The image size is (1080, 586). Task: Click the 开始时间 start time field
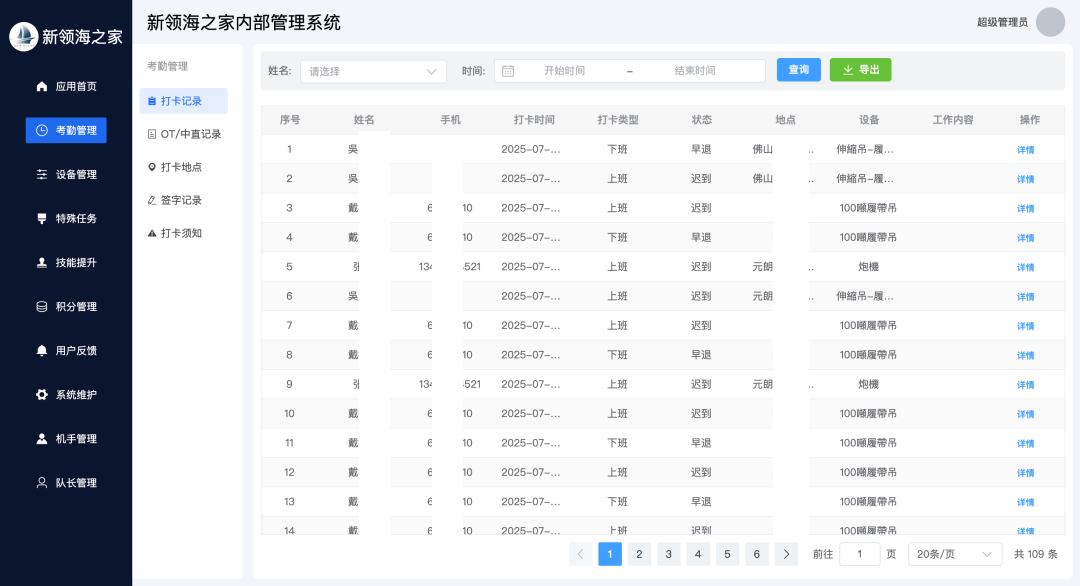point(564,71)
